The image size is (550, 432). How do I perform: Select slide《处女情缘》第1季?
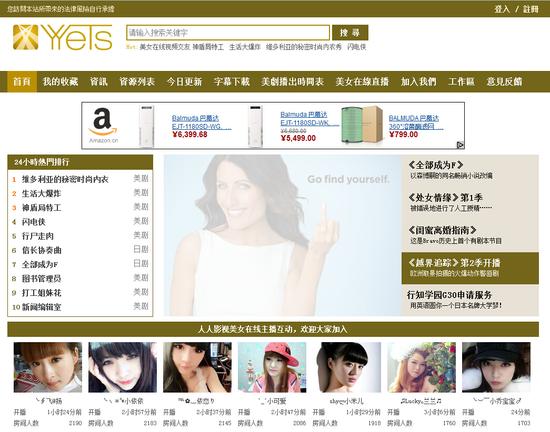click(x=470, y=203)
